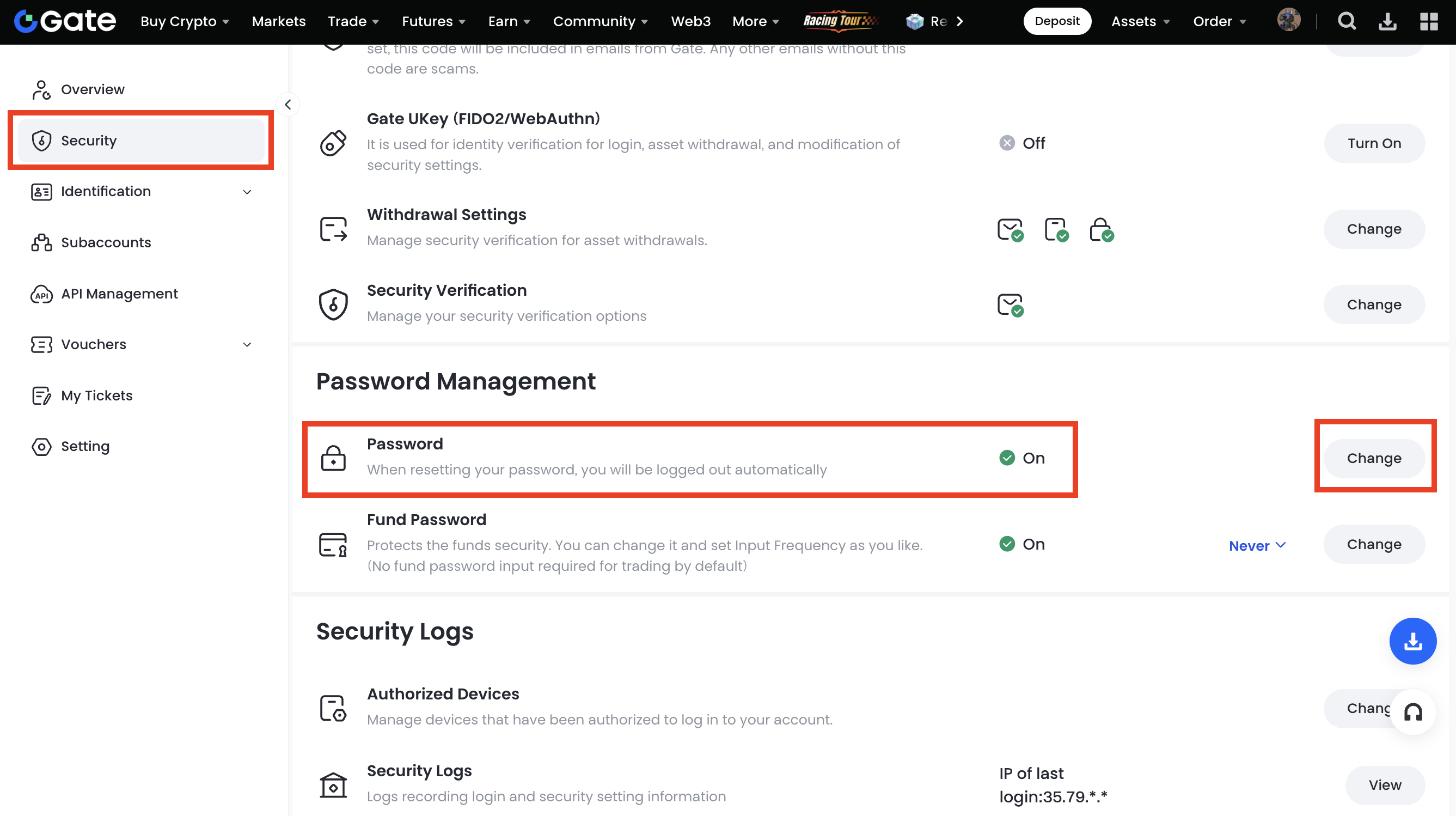Turn On Gate UKey
1456x816 pixels.
1373,143
